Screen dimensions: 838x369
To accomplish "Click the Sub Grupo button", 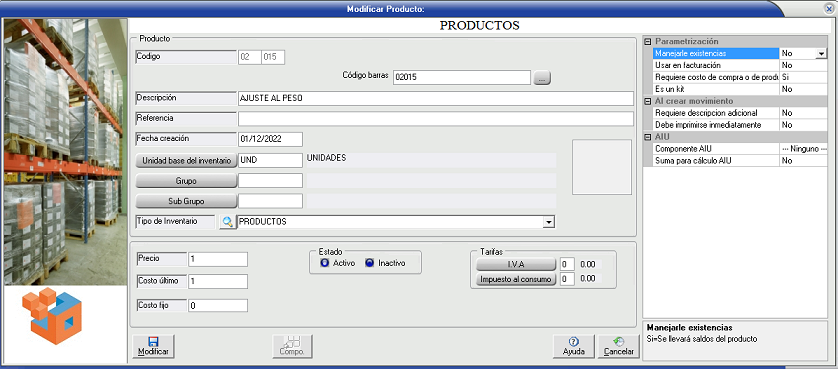I will pos(186,201).
